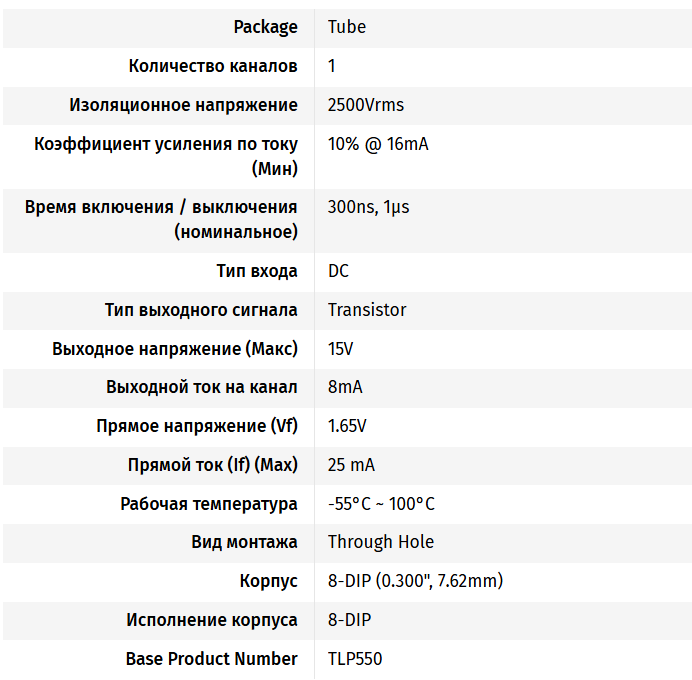The width and height of the screenshot is (692, 680).
Task: Click the Исполнение корпуса label
Action: (212, 620)
